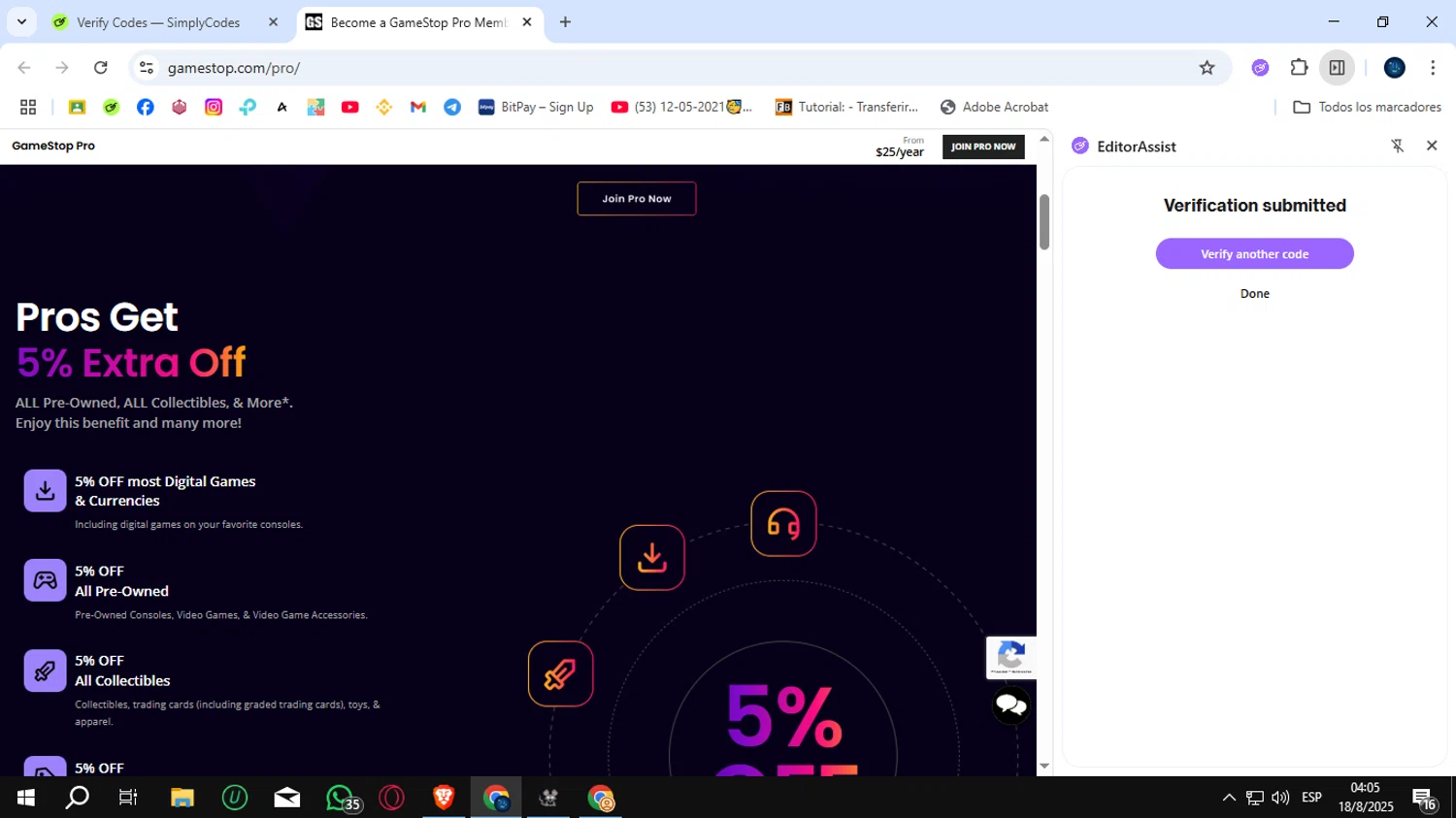Click JOIN PRO NOW button in header
This screenshot has width=1456, height=818.
click(983, 147)
